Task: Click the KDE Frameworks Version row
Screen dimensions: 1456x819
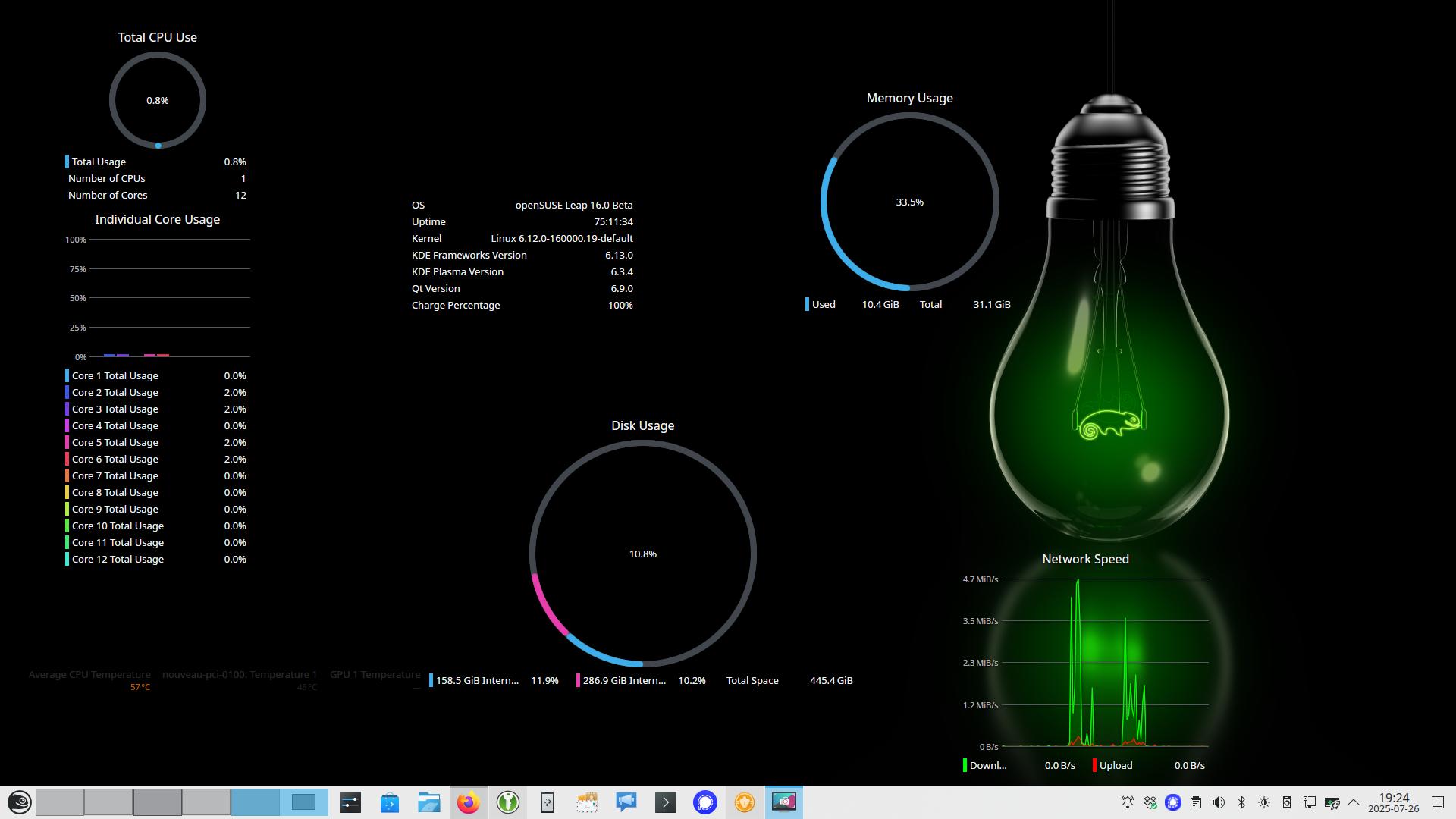Action: (522, 255)
